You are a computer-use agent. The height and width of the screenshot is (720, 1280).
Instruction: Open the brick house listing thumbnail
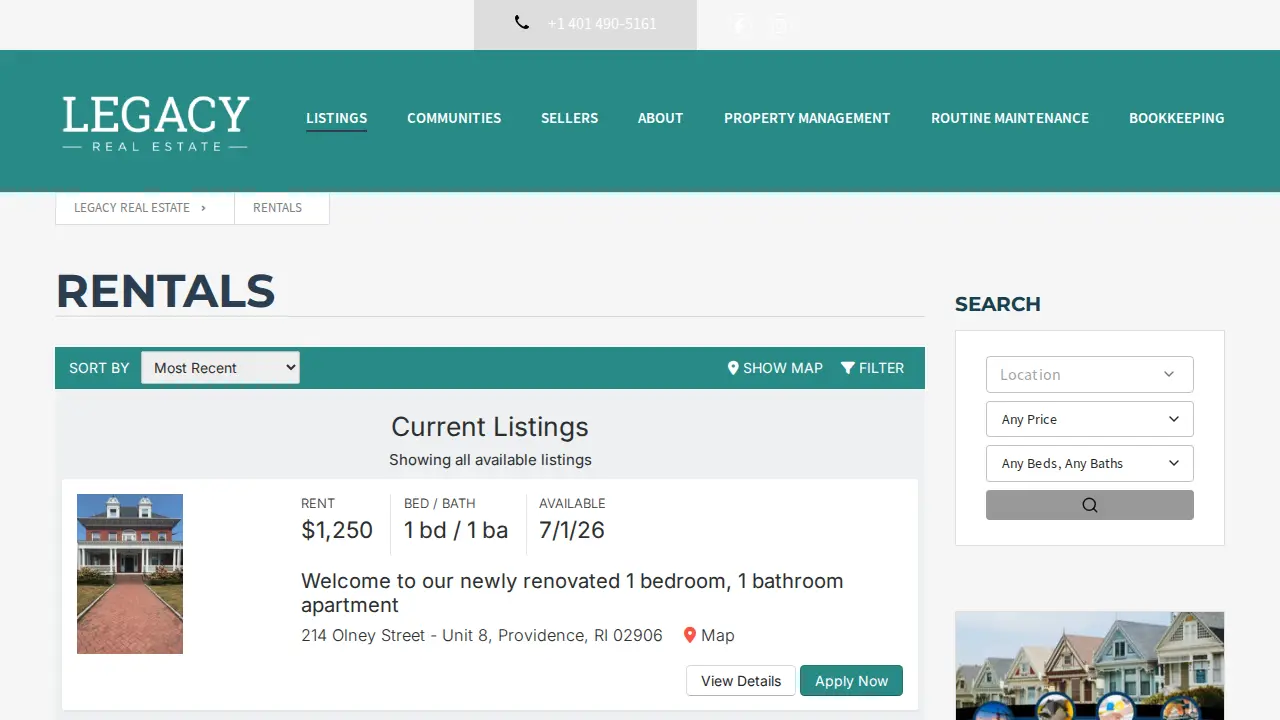[130, 574]
